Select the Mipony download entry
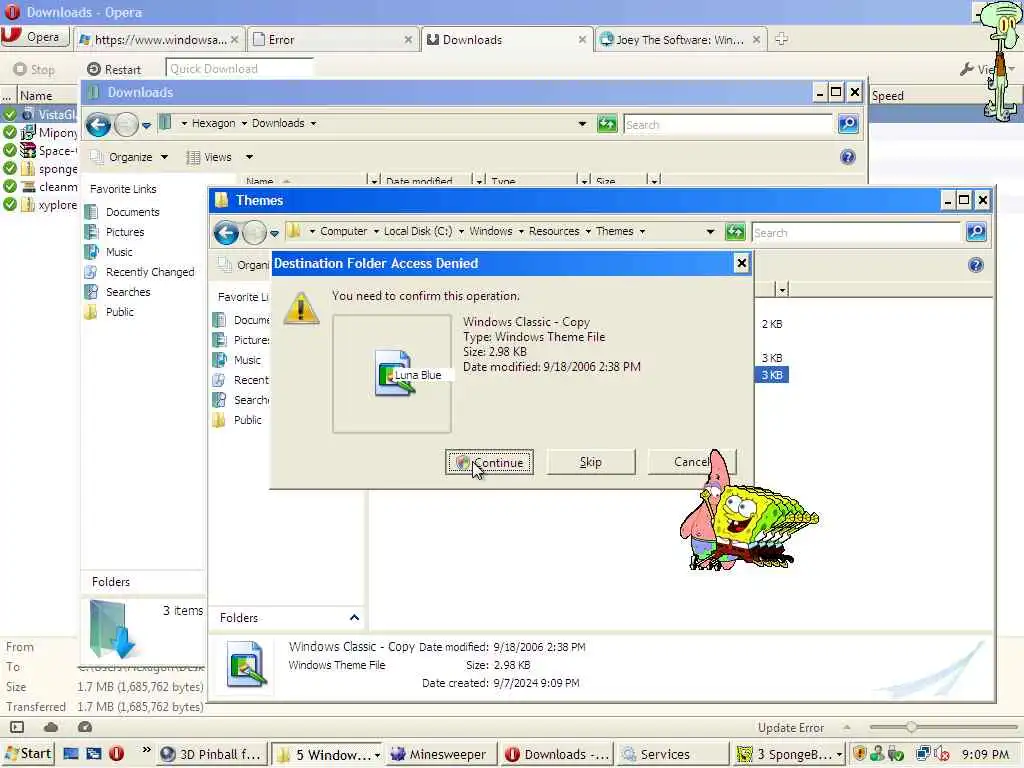Screen dimensions: 1024x768 point(40,133)
